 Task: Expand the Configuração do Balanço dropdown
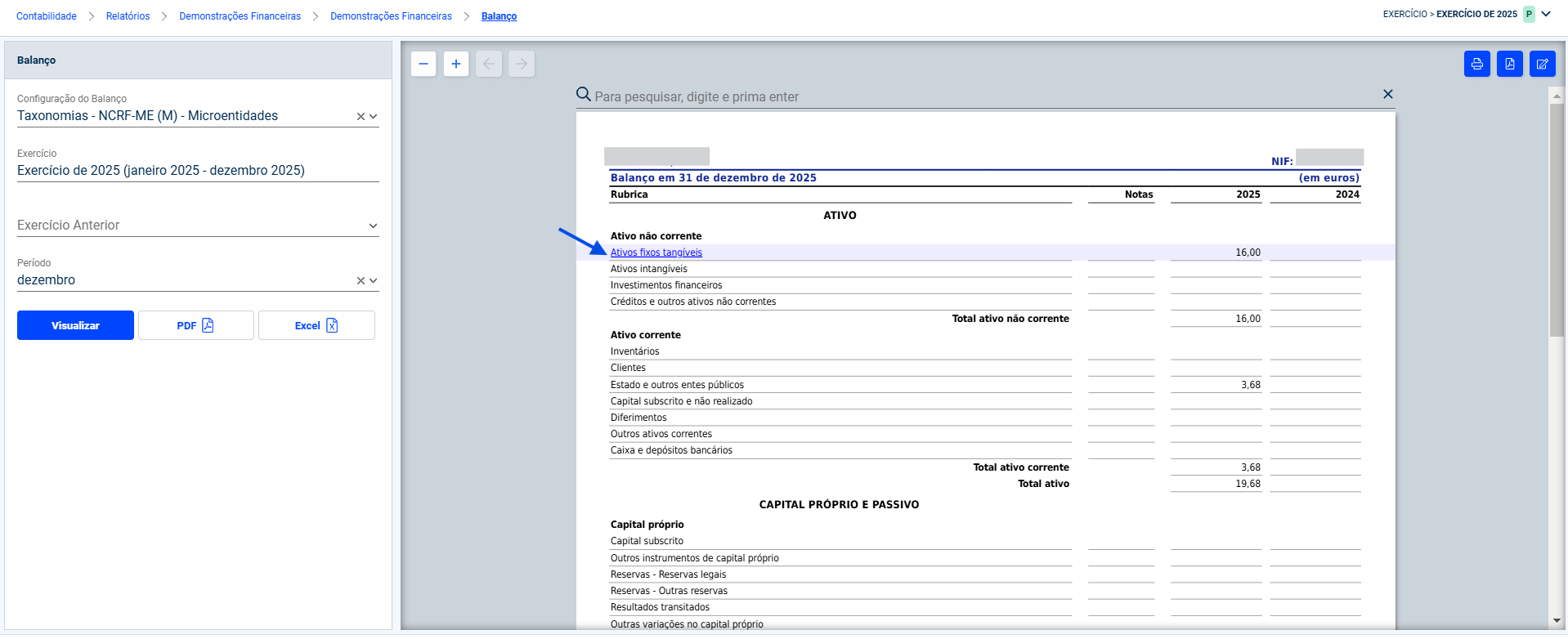[374, 117]
